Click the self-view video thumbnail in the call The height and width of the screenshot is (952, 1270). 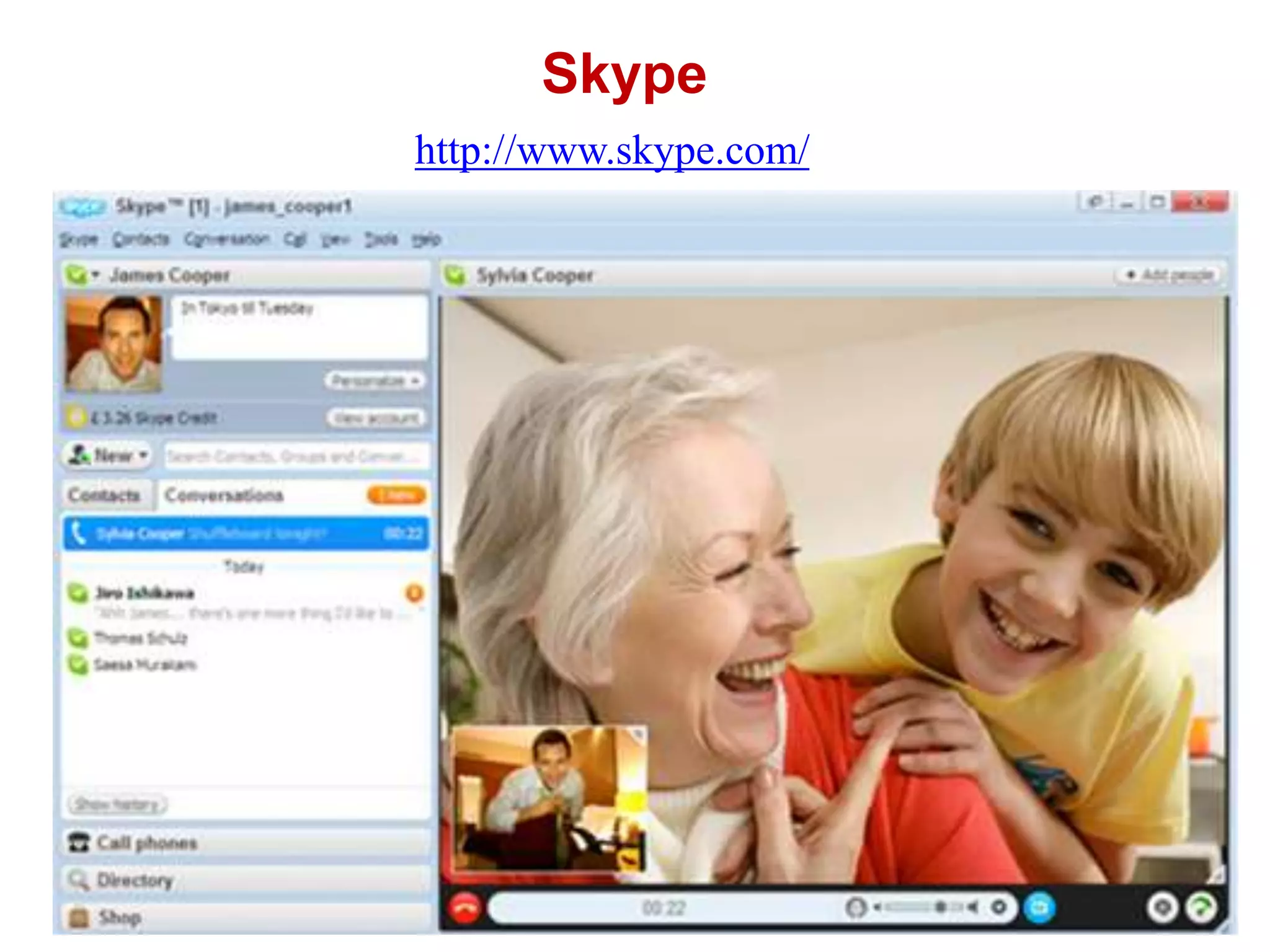pyautogui.click(x=549, y=800)
